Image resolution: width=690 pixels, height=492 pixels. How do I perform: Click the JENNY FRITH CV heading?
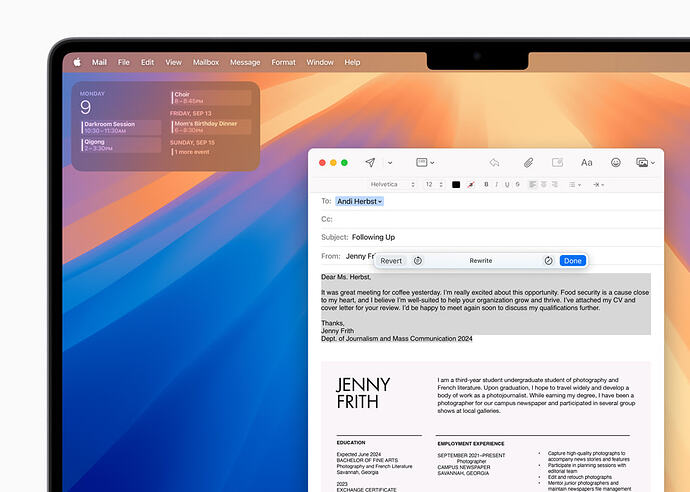coord(363,393)
